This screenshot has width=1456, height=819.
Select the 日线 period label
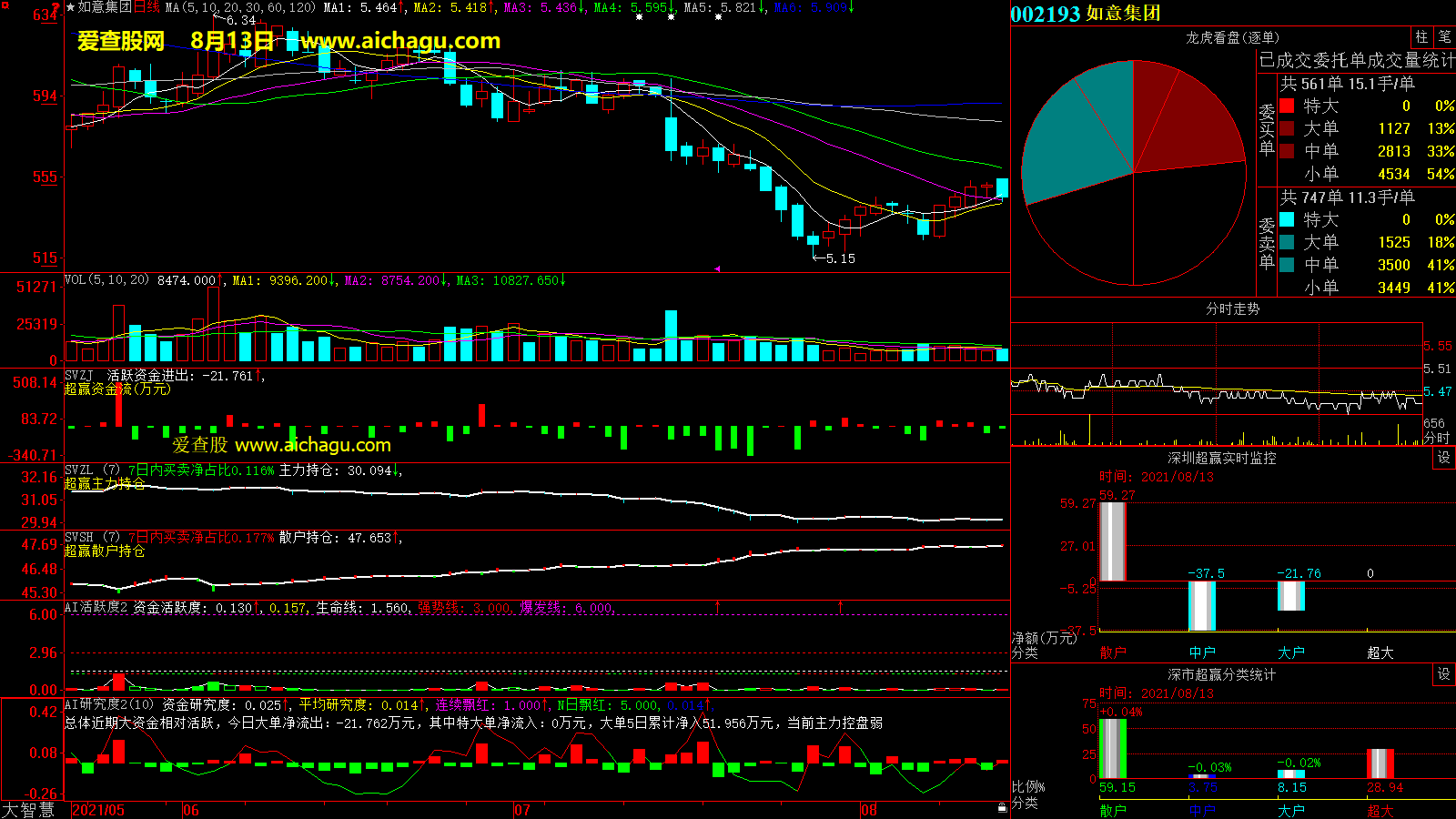(x=147, y=7)
